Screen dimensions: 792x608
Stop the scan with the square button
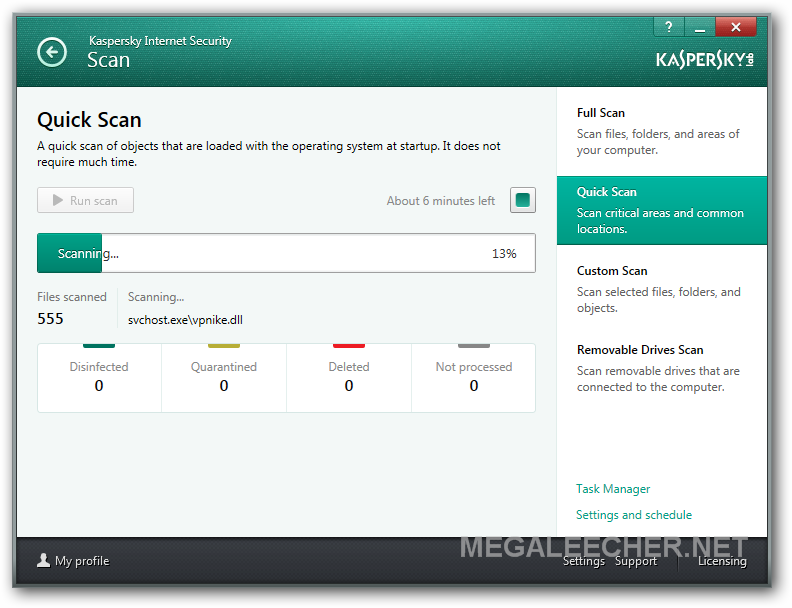(x=523, y=200)
